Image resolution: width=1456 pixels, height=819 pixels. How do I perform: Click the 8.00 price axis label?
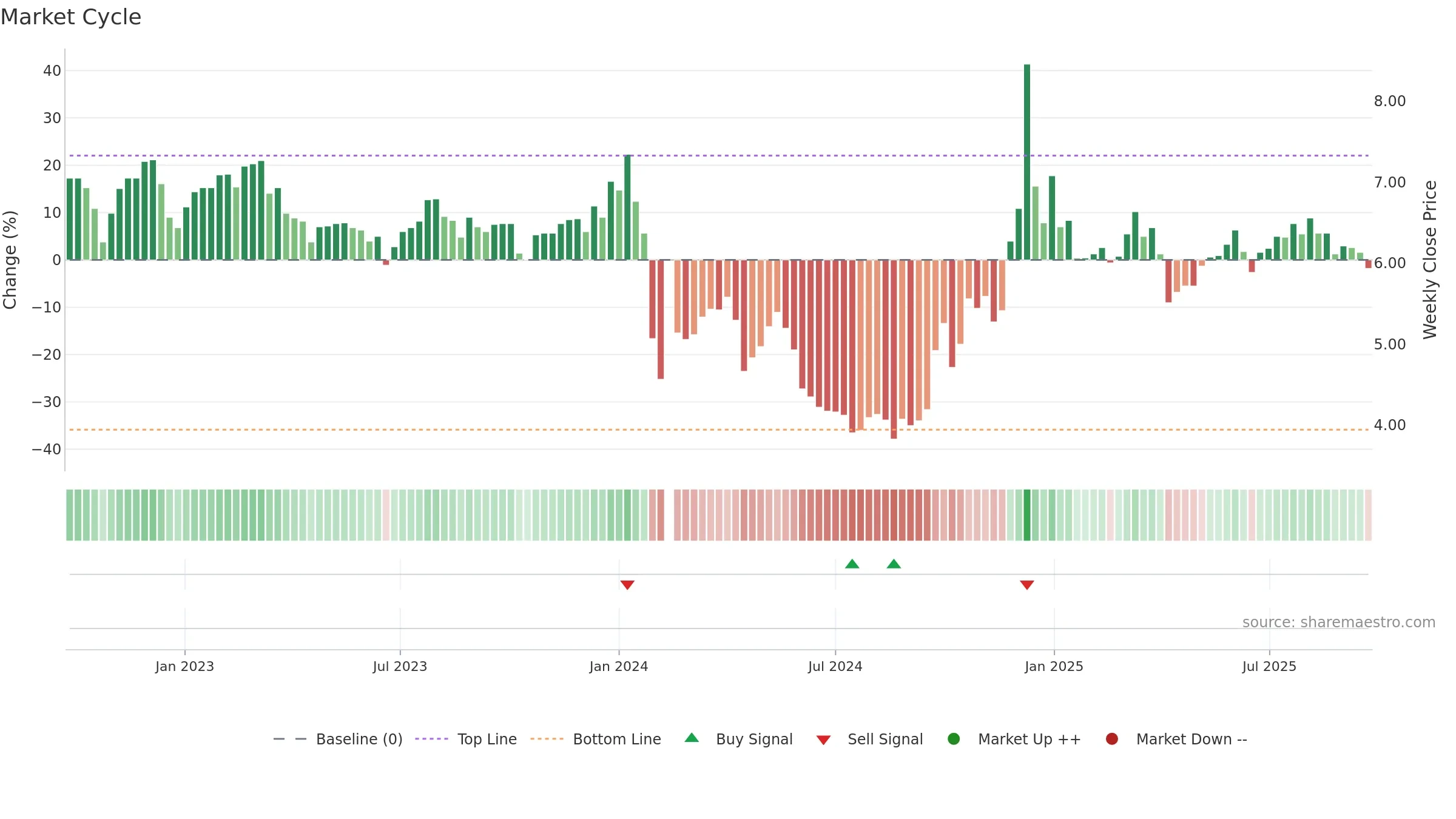click(x=1390, y=101)
